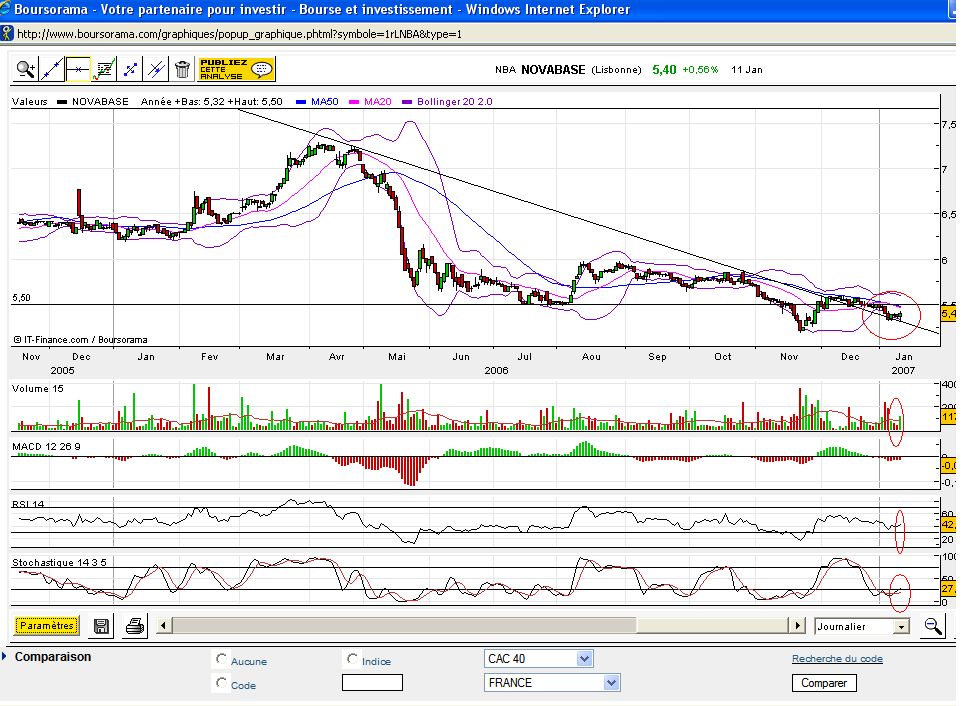Click the floppy disk save icon

(102, 626)
